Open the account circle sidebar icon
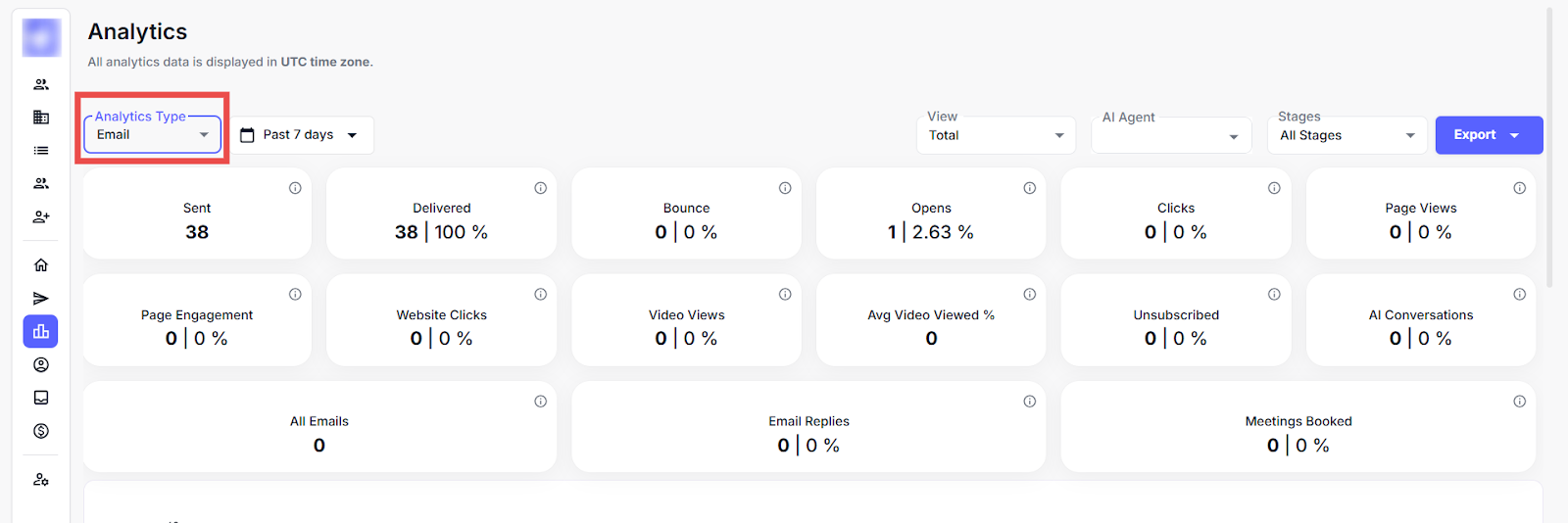Image resolution: width=1568 pixels, height=523 pixels. click(x=41, y=365)
